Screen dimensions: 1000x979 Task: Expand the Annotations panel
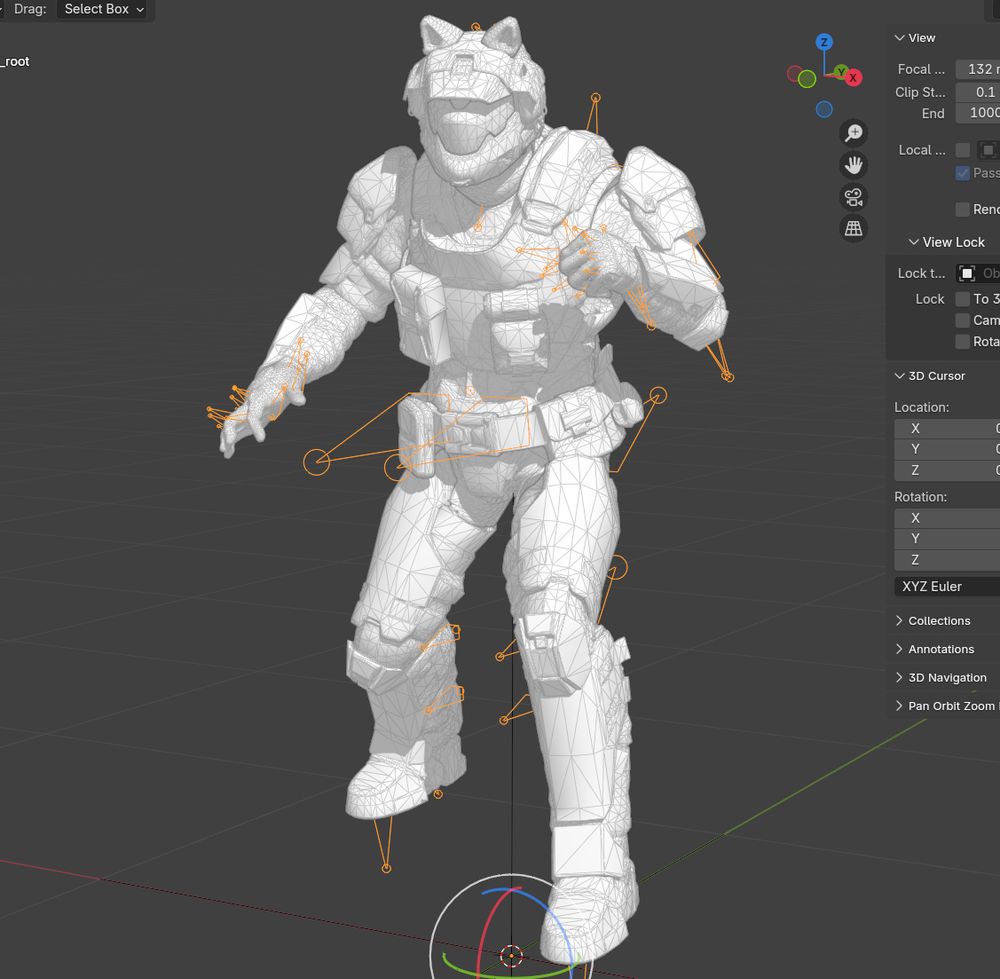(934, 649)
